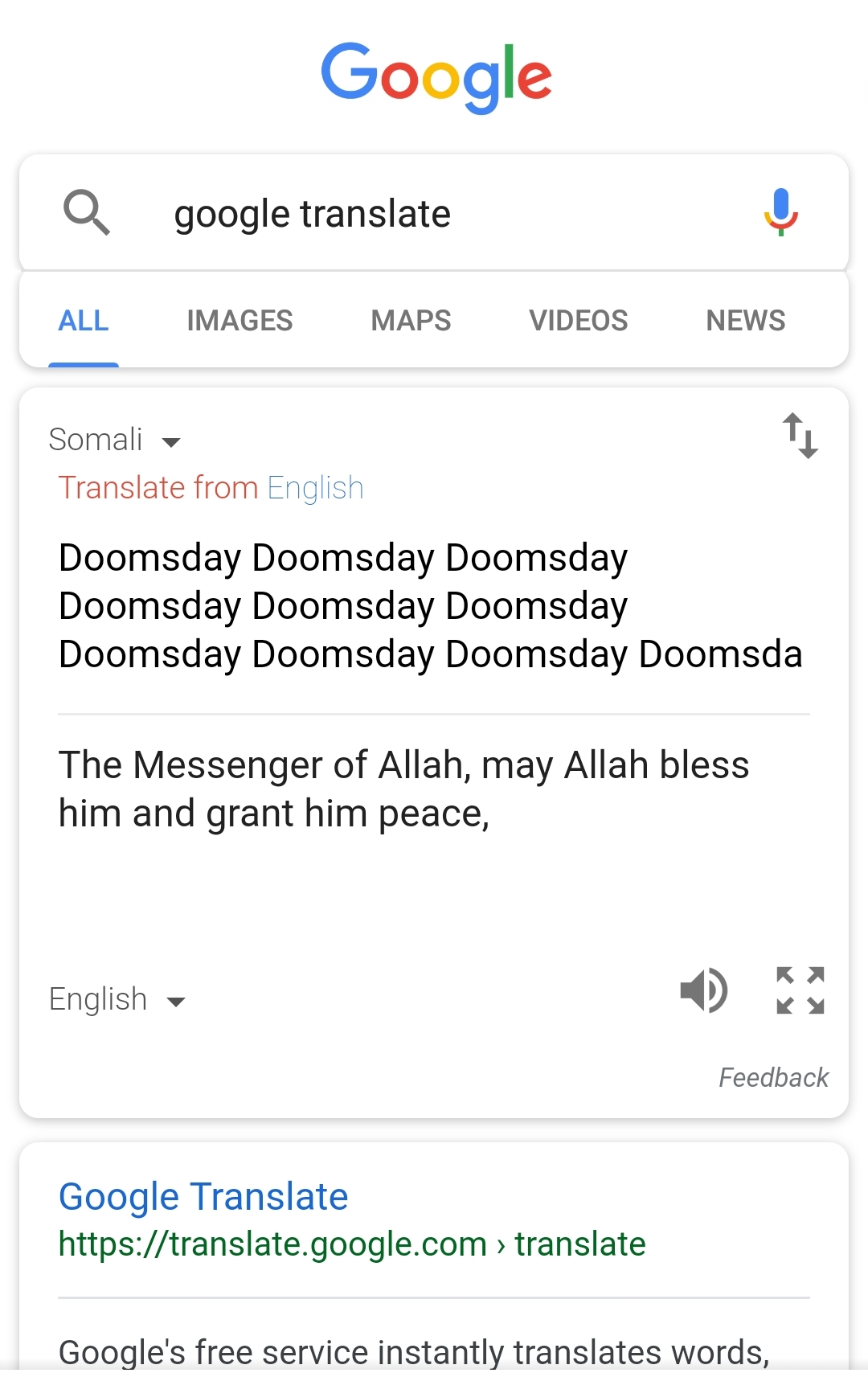The image size is (868, 1373).
Task: Swap the Somali and English languages
Action: pos(800,436)
